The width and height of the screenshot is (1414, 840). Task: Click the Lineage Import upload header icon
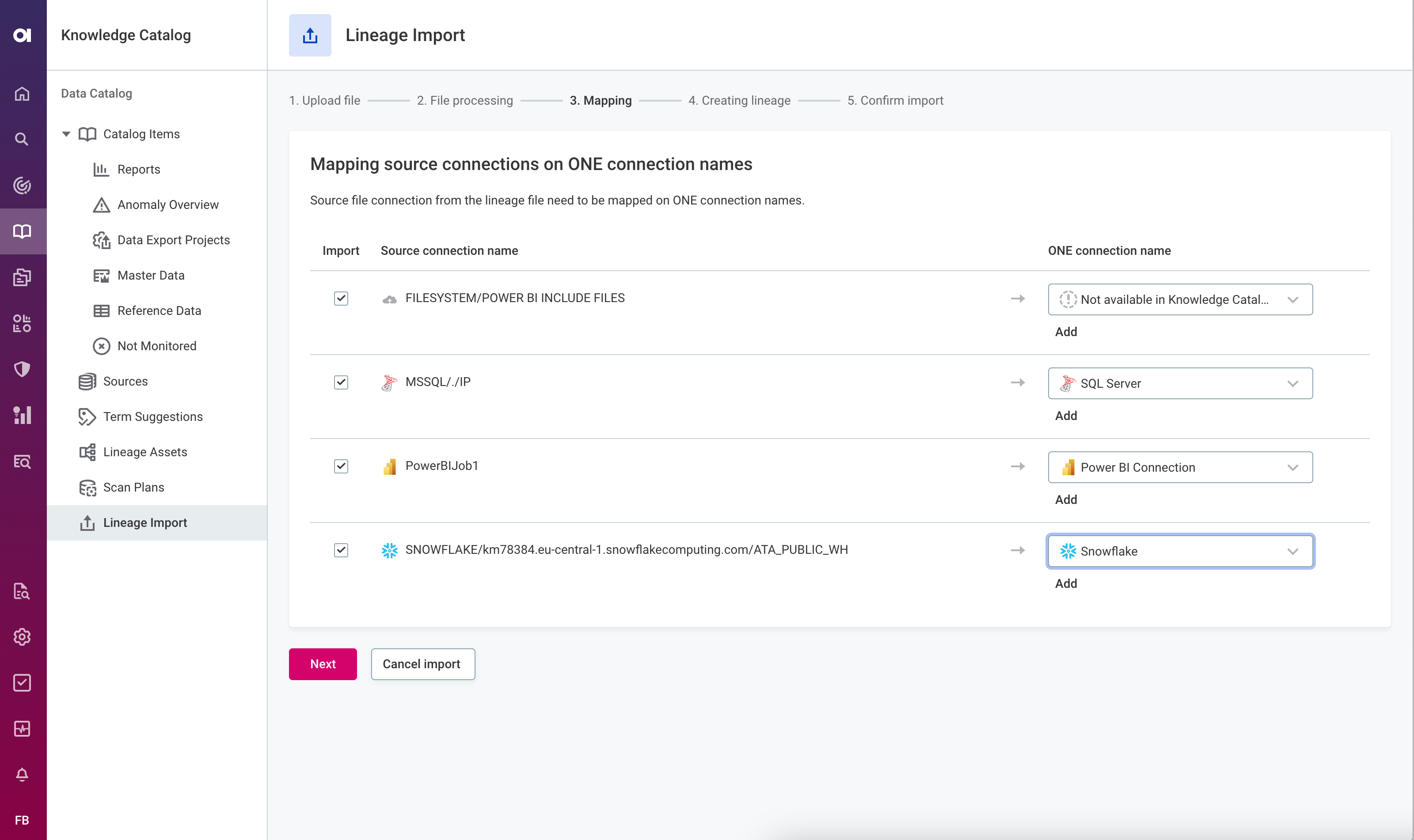pyautogui.click(x=310, y=35)
